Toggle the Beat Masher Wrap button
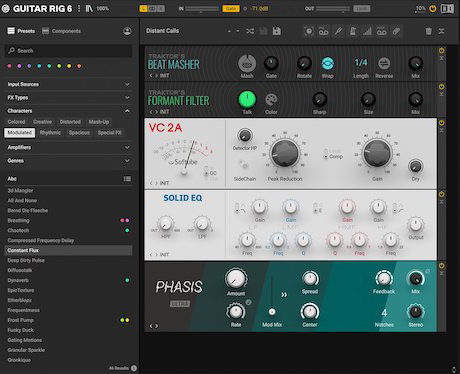460x374 pixels. click(327, 63)
